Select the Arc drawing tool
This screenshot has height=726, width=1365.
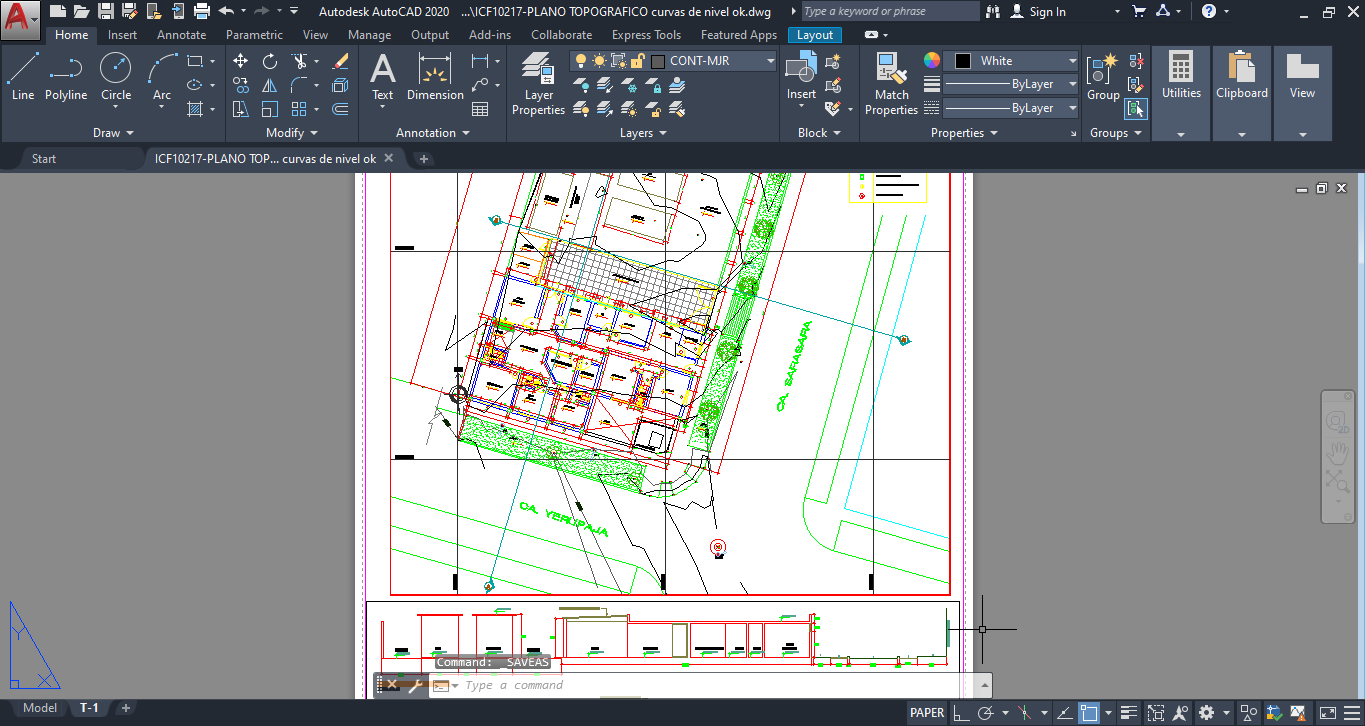point(162,78)
